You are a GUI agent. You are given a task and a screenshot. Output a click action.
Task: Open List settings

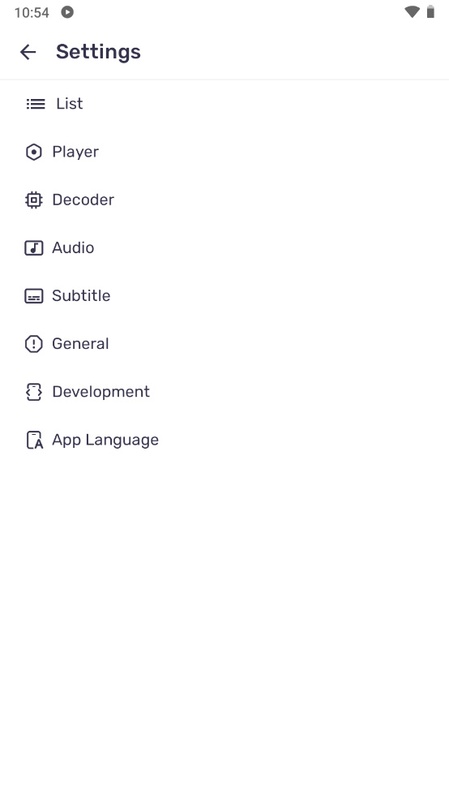pyautogui.click(x=224, y=104)
